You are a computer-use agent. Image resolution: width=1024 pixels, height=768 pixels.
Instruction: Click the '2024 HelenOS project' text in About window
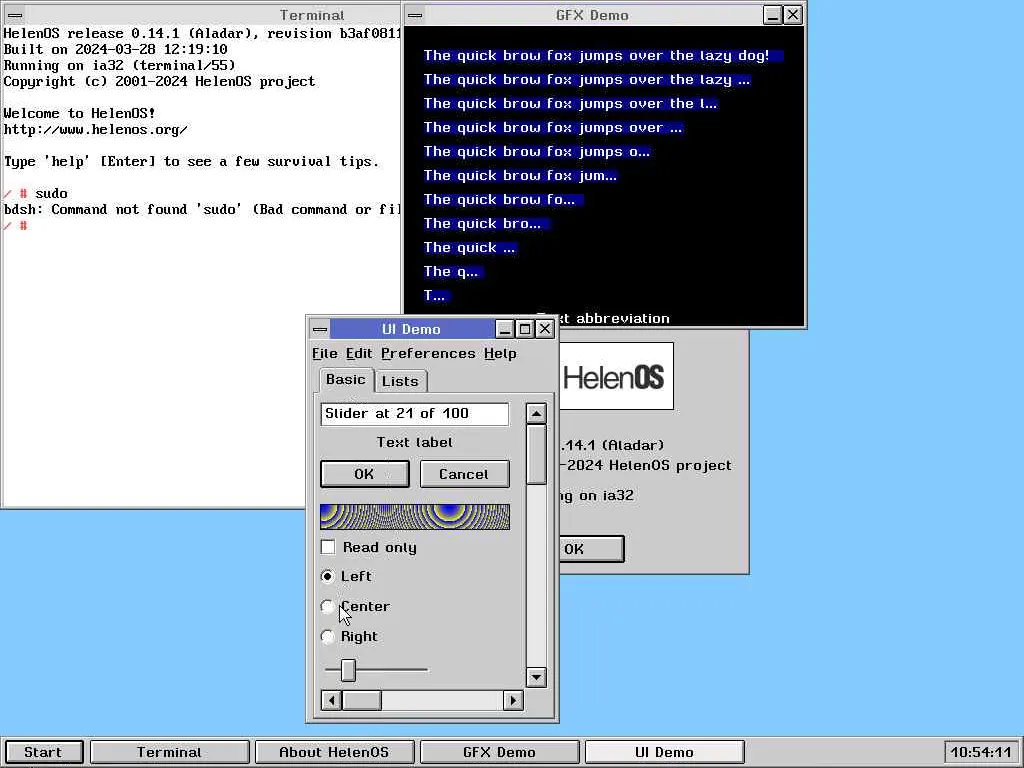[x=649, y=466]
